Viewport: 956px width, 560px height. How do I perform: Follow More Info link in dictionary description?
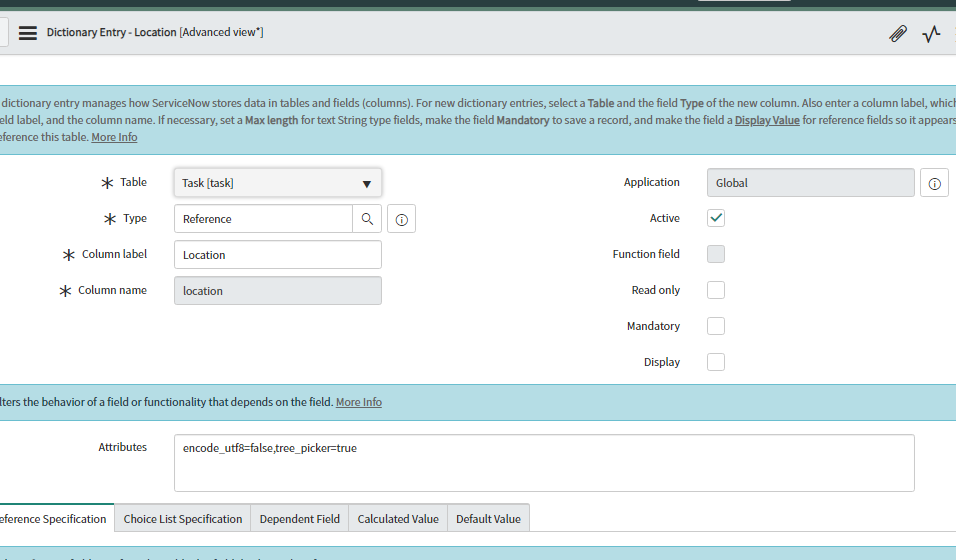114,137
